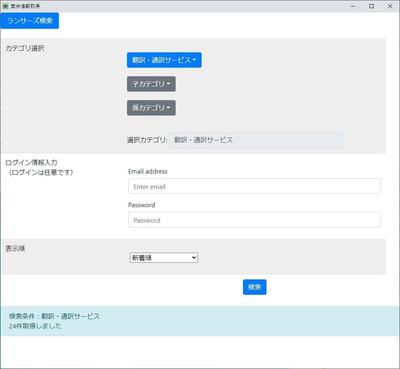Click the Password label above the field
The image size is (400, 369).
[142, 205]
